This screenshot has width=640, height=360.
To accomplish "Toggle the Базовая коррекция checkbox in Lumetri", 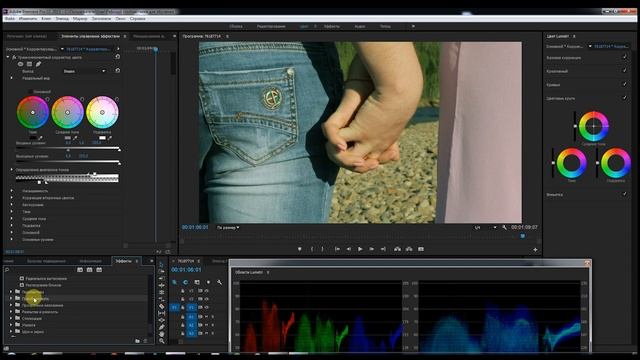I will [624, 57].
